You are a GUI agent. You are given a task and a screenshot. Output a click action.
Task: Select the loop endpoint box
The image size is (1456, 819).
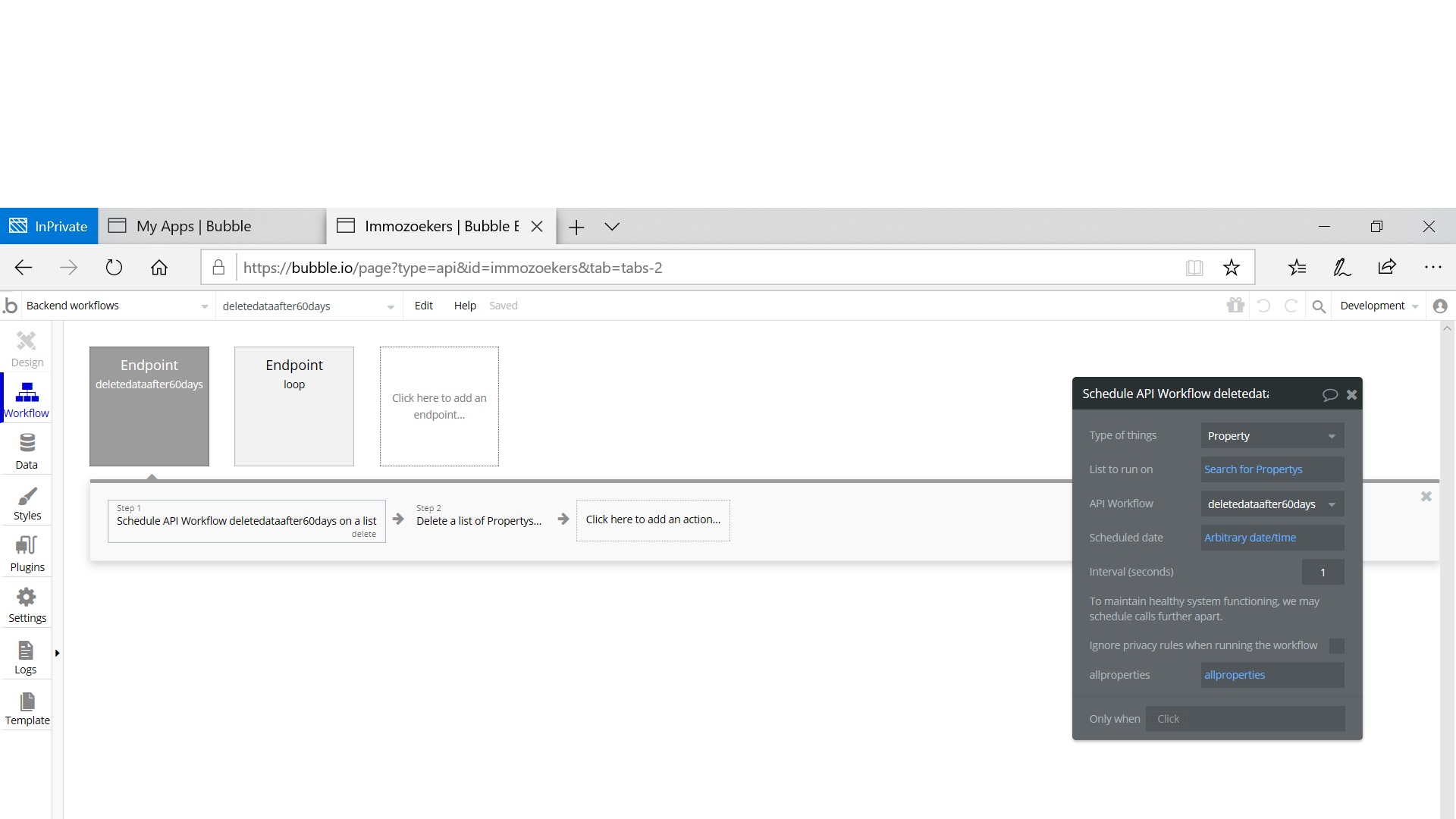pyautogui.click(x=294, y=406)
